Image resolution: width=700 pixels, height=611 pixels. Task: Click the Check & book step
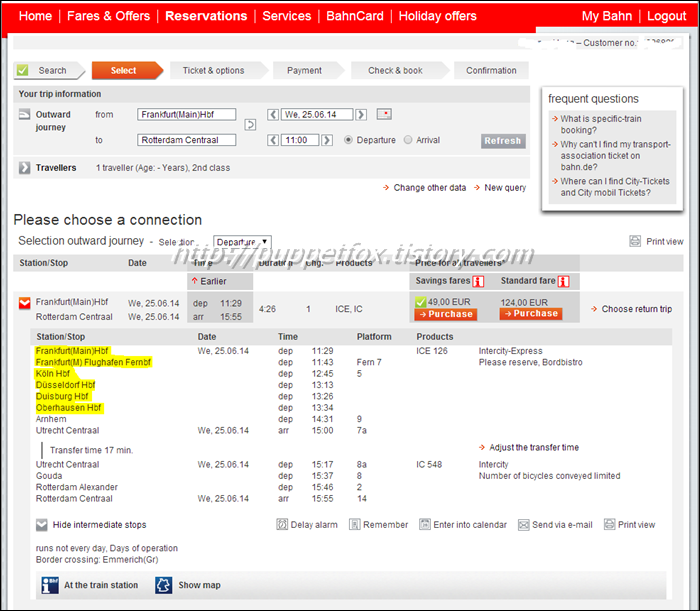point(400,70)
